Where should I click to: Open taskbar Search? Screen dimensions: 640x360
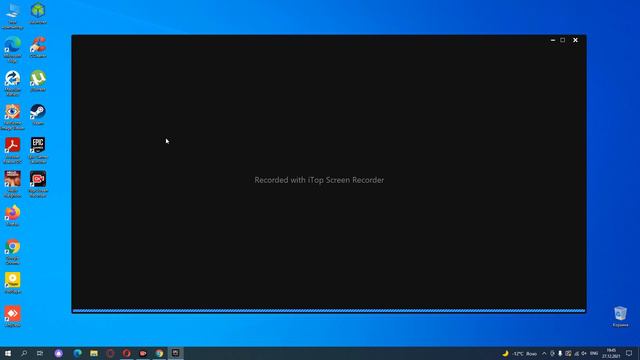coord(24,353)
